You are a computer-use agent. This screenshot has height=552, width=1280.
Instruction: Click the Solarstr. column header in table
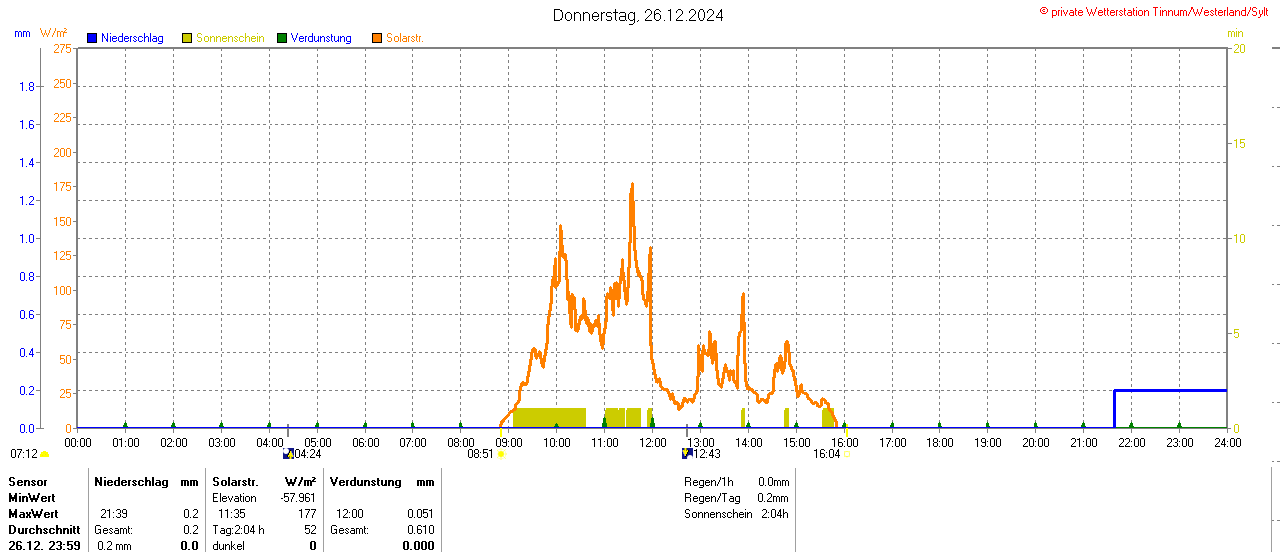tap(235, 482)
